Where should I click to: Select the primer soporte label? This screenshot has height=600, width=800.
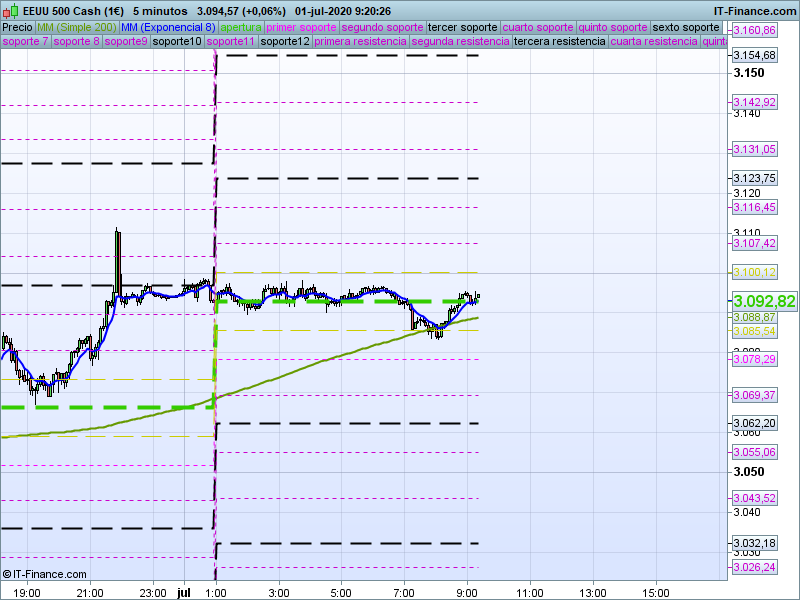302,27
